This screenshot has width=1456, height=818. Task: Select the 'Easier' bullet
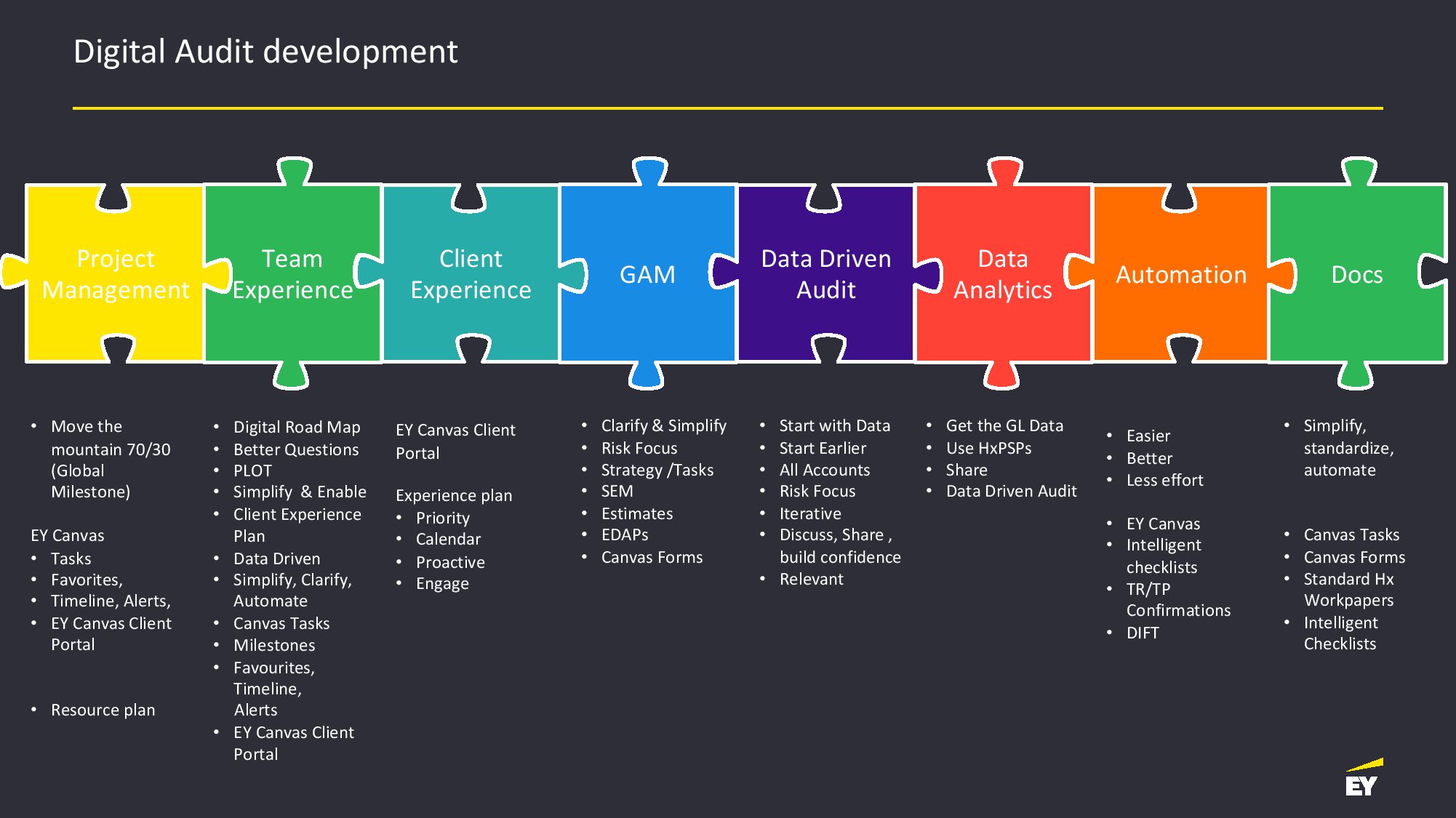1148,436
